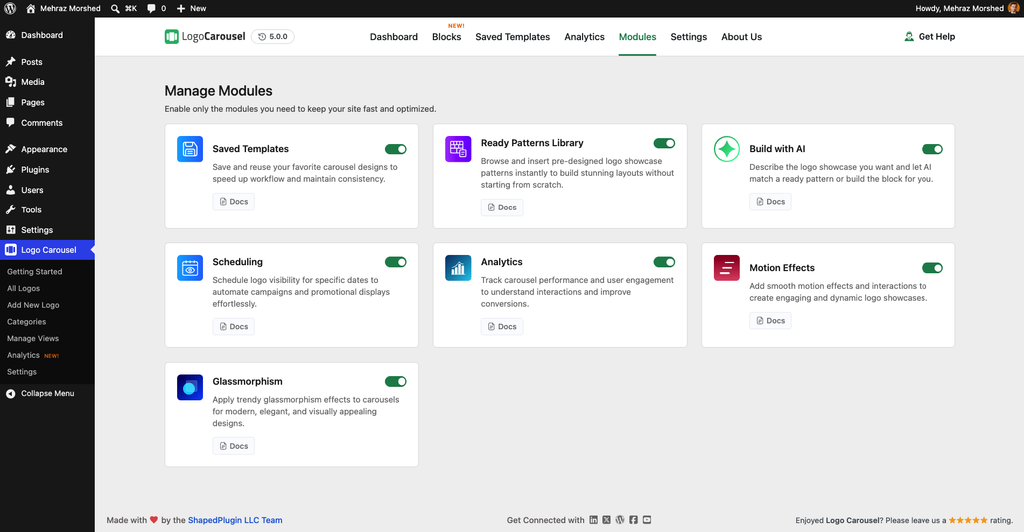This screenshot has width=1024, height=532.
Task: Click the Scheduling module calendar icon
Action: pos(190,268)
